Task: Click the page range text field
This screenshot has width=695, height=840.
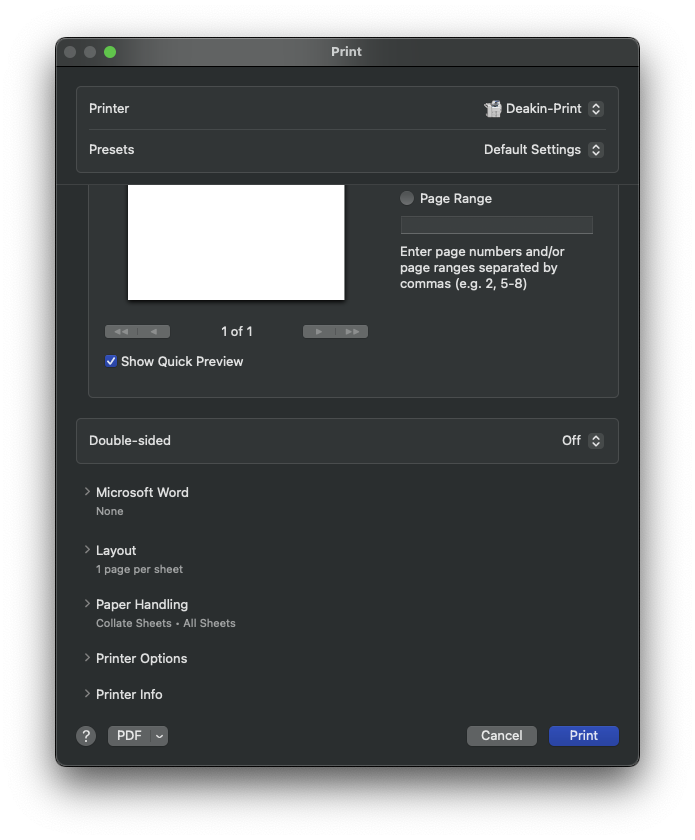Action: (x=496, y=225)
